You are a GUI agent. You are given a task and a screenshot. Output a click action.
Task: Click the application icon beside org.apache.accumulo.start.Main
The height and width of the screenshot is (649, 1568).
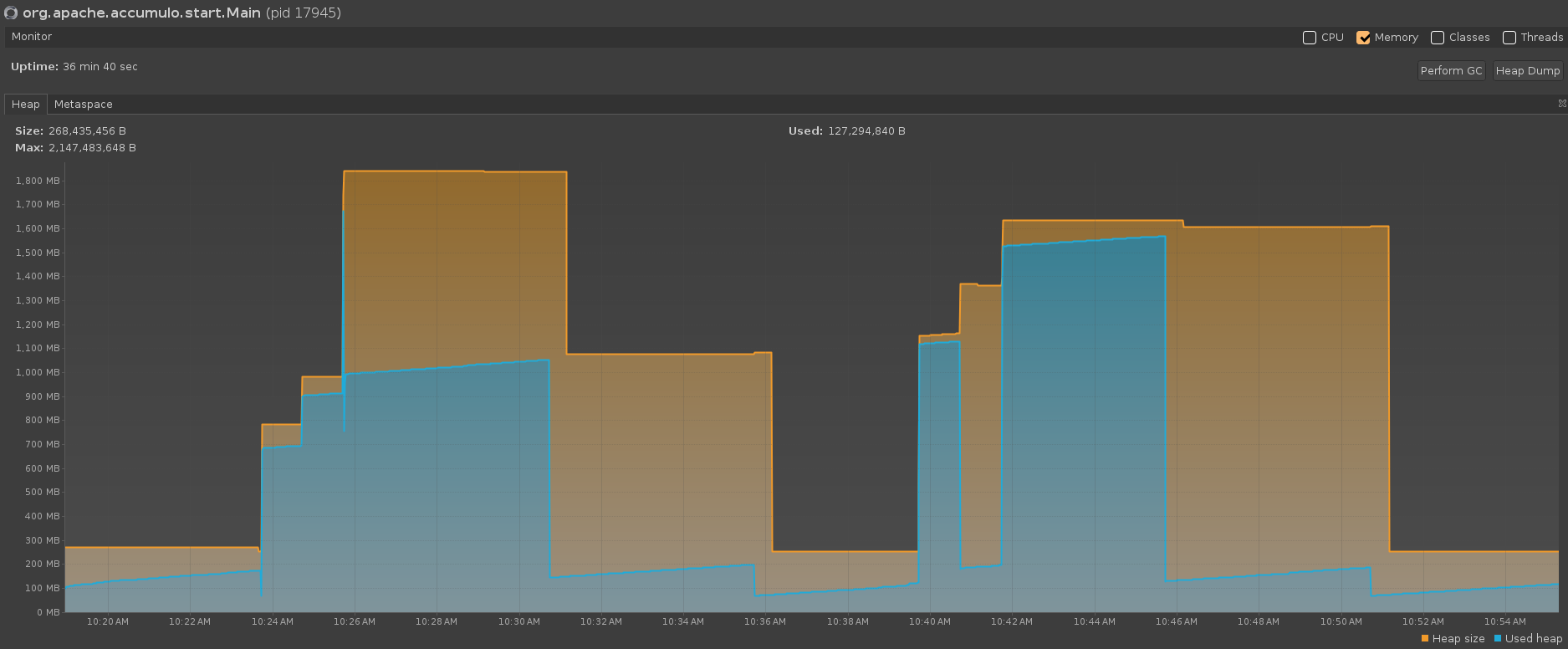tap(11, 13)
